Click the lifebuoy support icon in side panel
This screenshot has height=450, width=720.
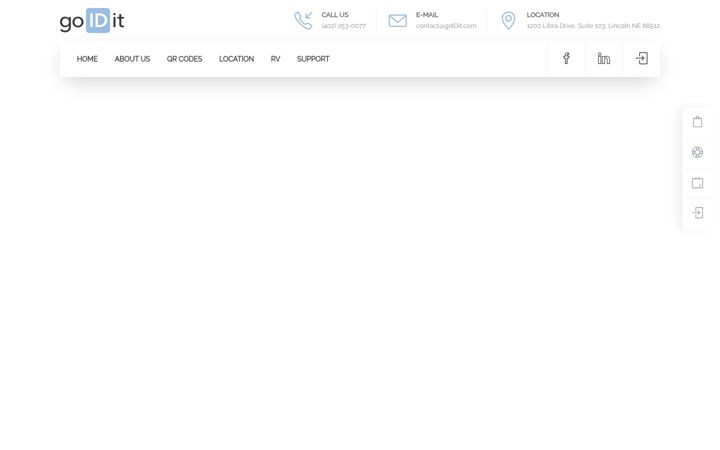[698, 152]
